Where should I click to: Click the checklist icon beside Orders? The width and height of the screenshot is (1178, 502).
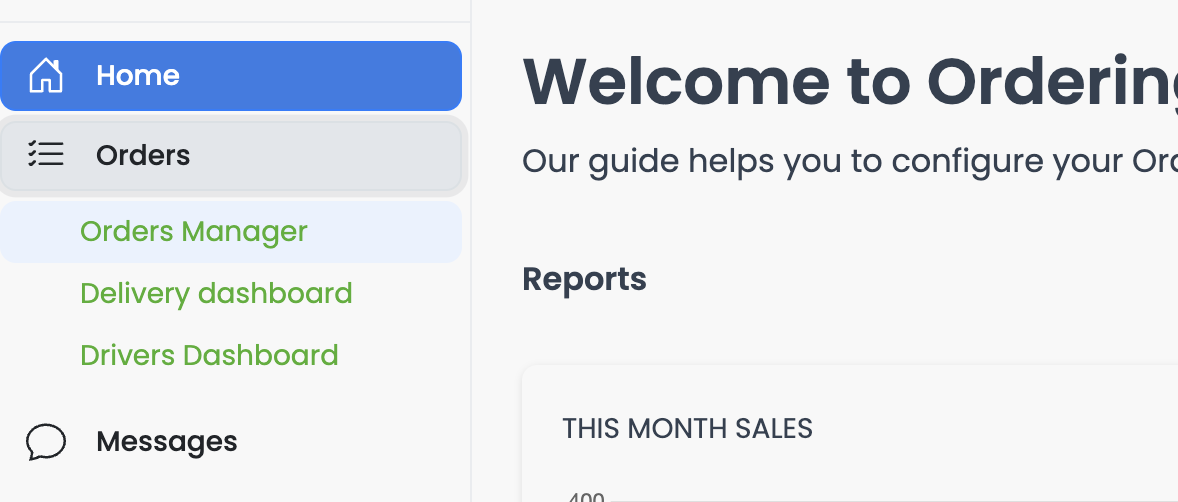(x=46, y=154)
